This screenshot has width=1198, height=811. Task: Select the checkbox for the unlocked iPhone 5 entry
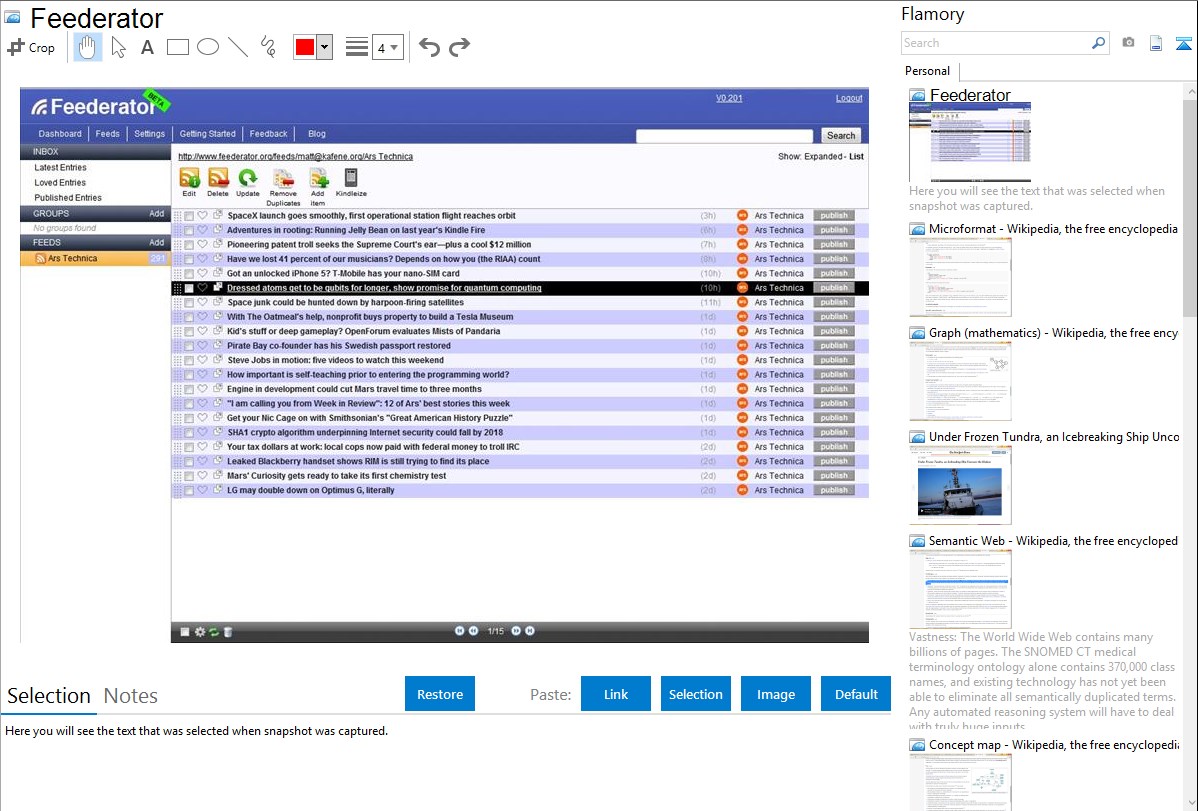pos(189,274)
